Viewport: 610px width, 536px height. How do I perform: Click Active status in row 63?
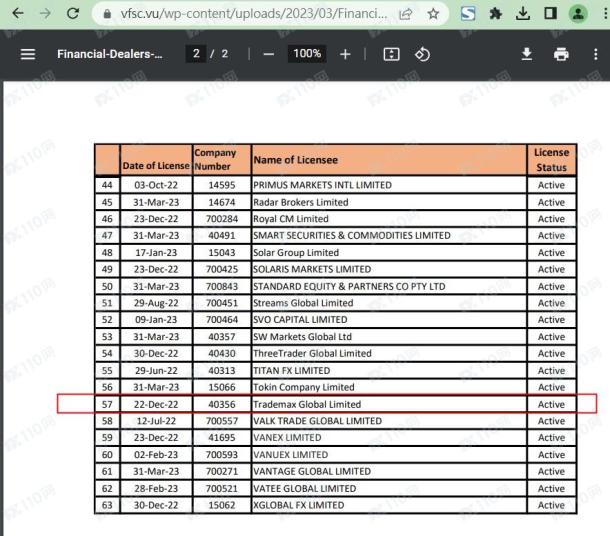(551, 505)
